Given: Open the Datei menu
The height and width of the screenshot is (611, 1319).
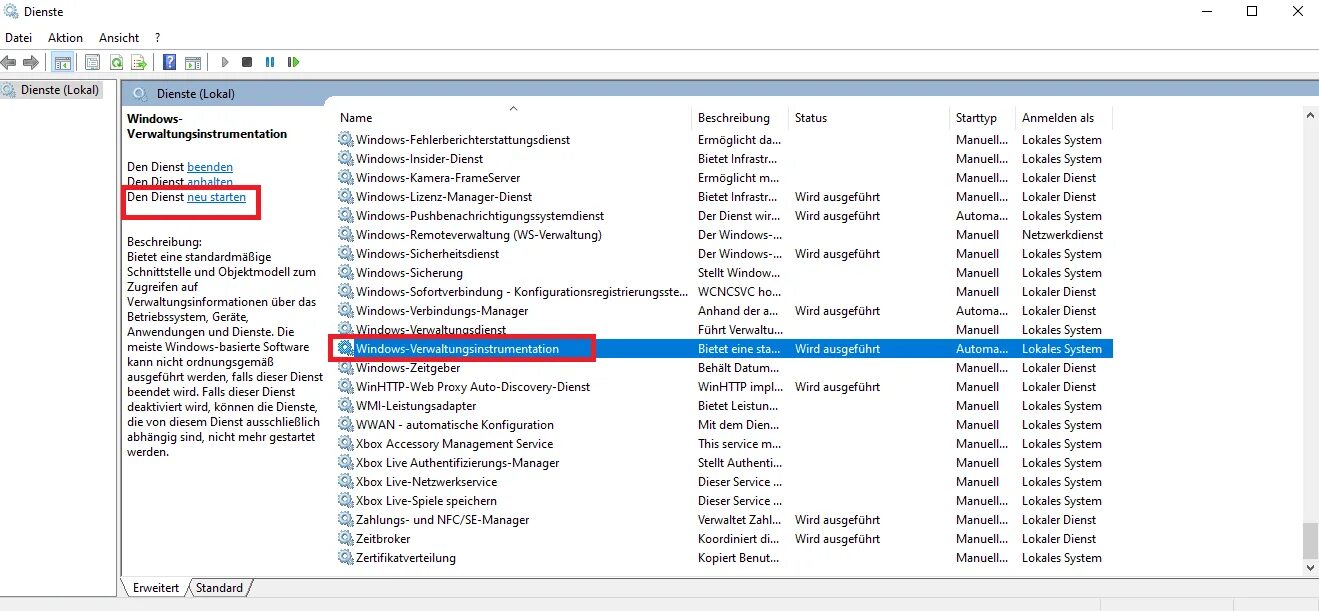Looking at the screenshot, I should (19, 37).
